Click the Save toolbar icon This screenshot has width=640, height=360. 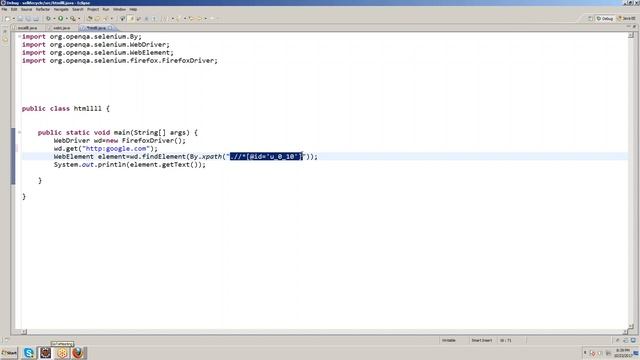pyautogui.click(x=20, y=18)
